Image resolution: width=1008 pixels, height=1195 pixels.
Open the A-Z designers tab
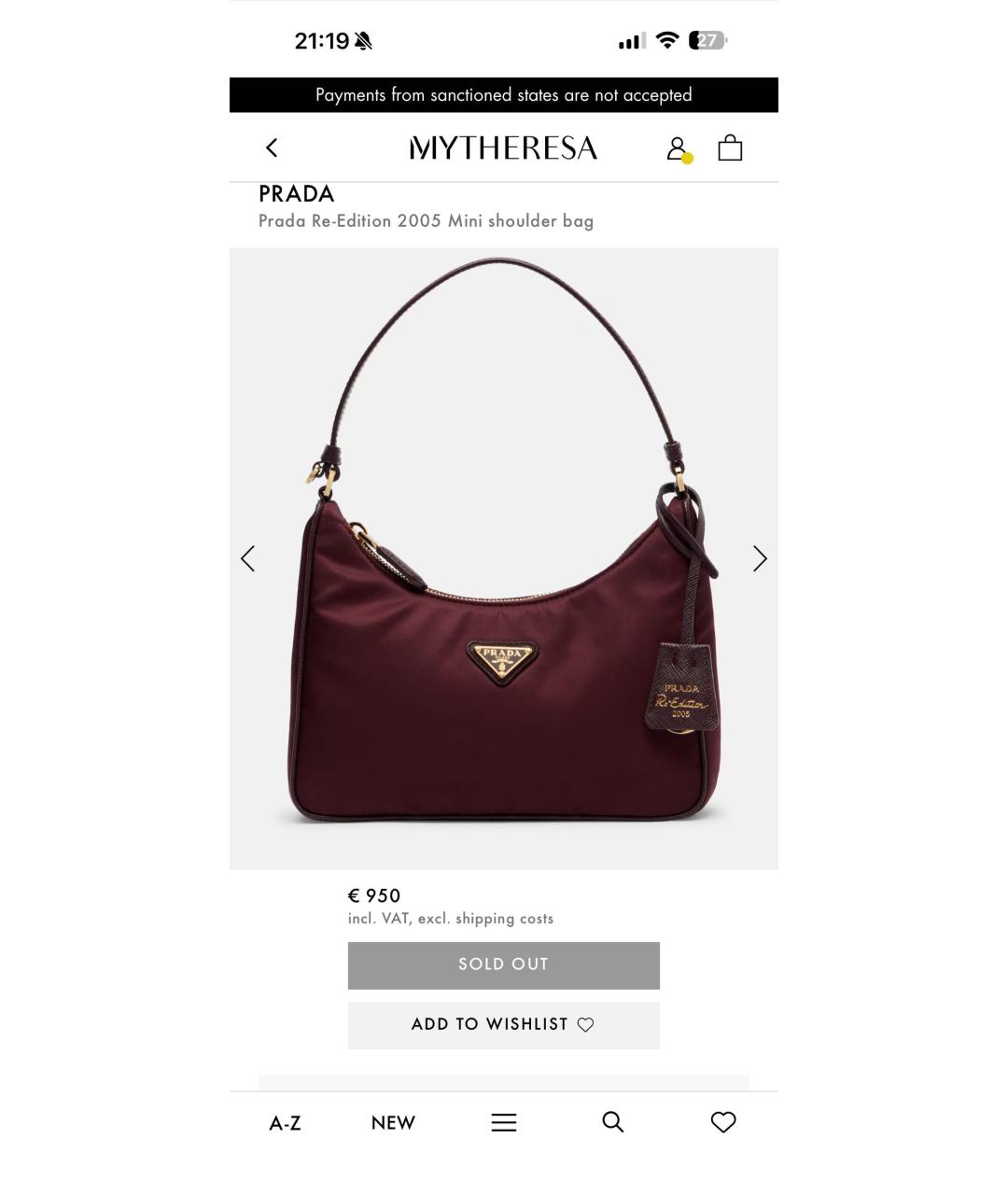coord(285,1123)
